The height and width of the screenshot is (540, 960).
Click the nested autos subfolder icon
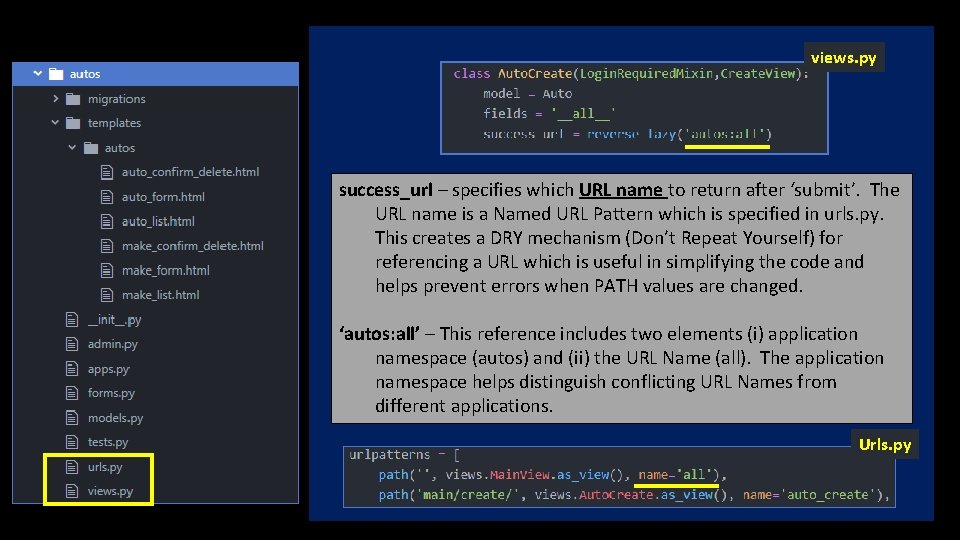click(91, 148)
